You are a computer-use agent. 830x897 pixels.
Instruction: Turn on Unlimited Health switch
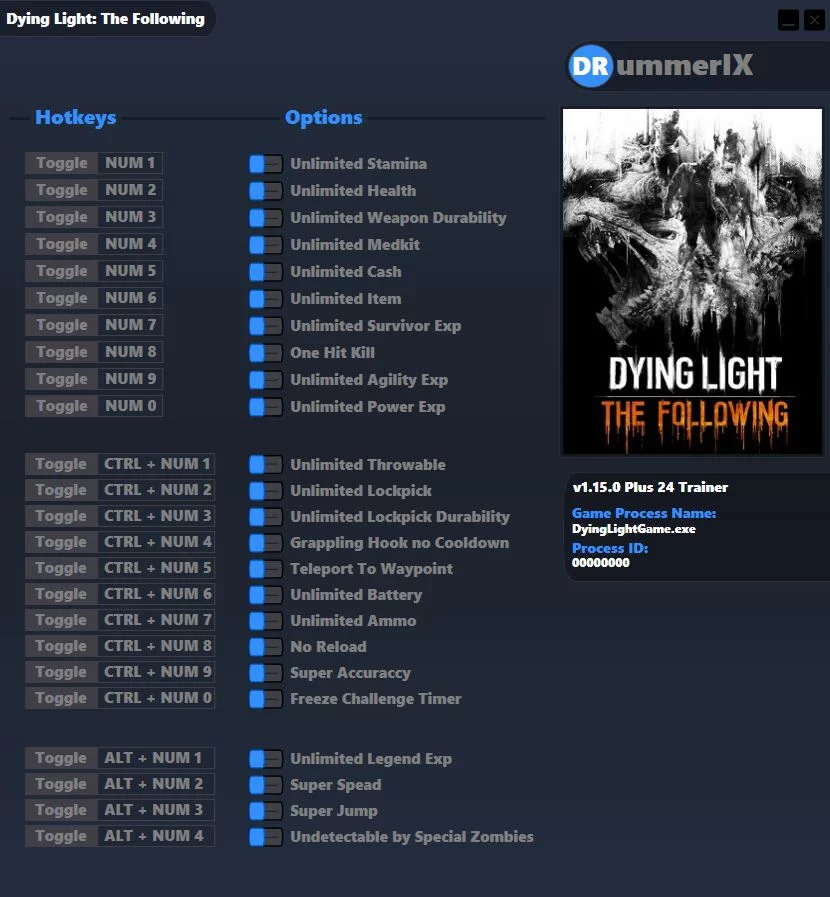[x=265, y=191]
